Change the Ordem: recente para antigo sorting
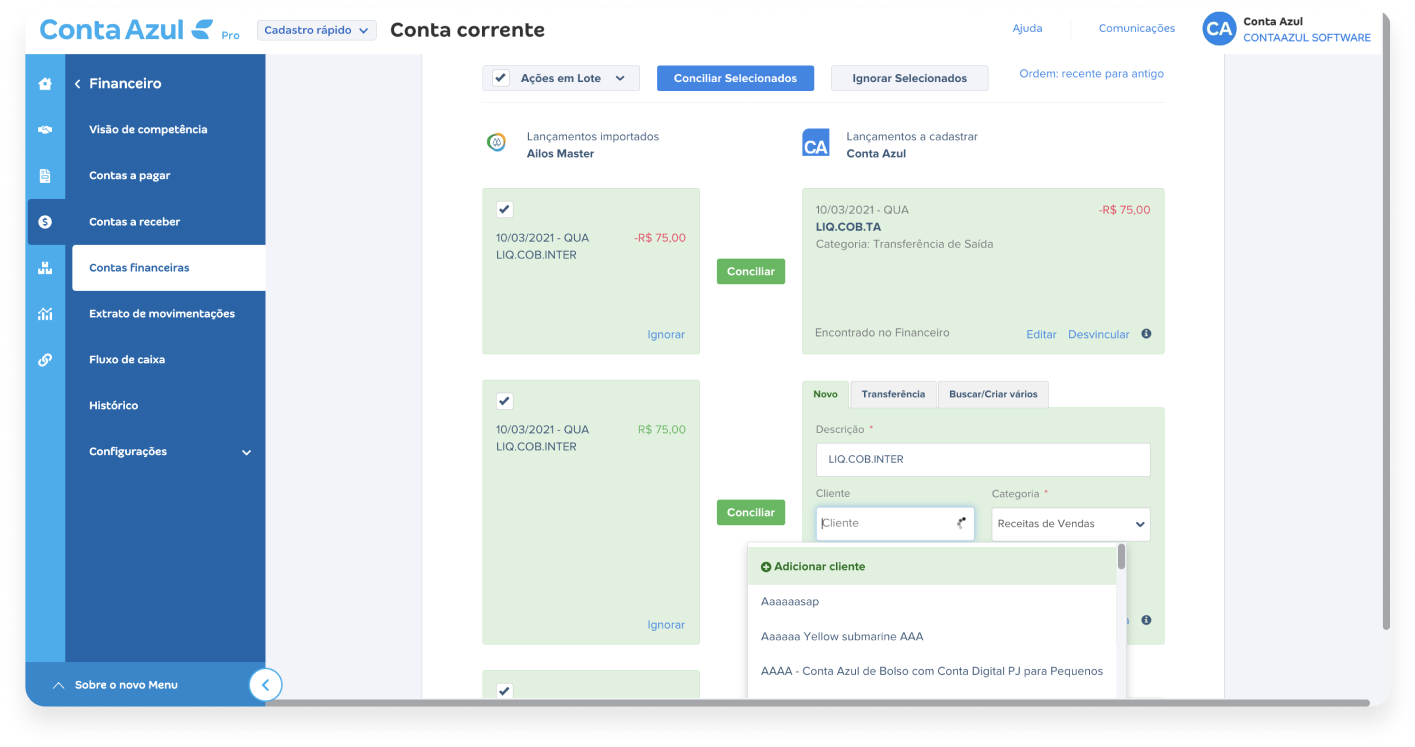Screen dimensions: 1415x747 tap(1091, 74)
